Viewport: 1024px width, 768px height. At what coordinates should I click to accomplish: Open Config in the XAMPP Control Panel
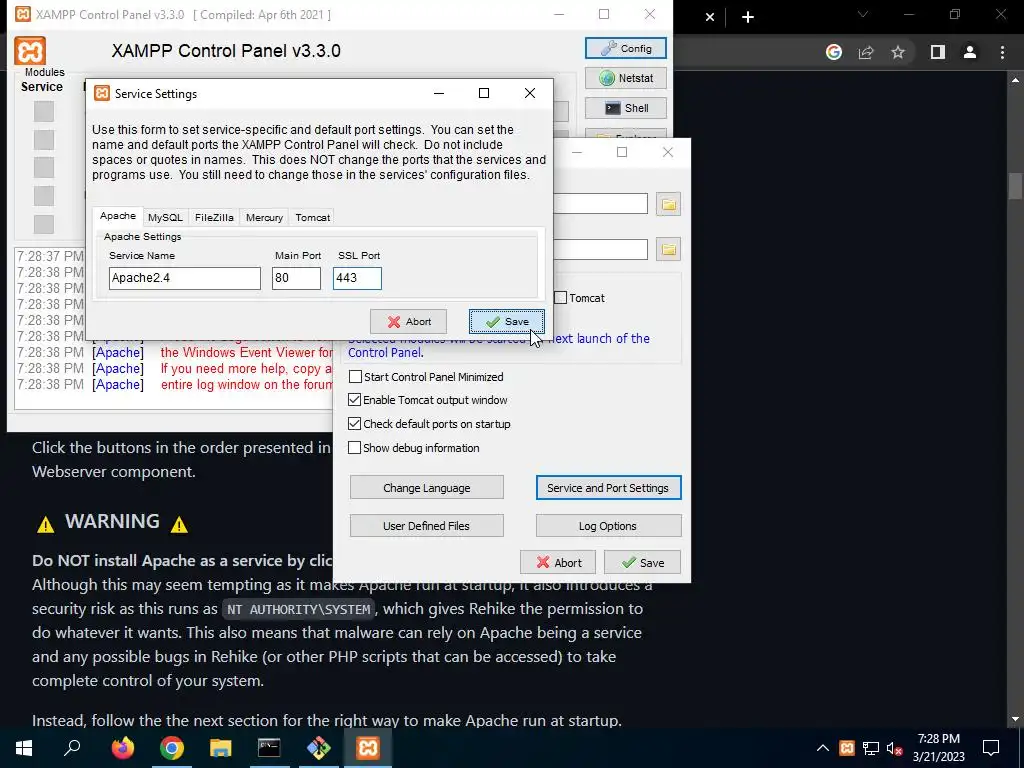[x=626, y=48]
